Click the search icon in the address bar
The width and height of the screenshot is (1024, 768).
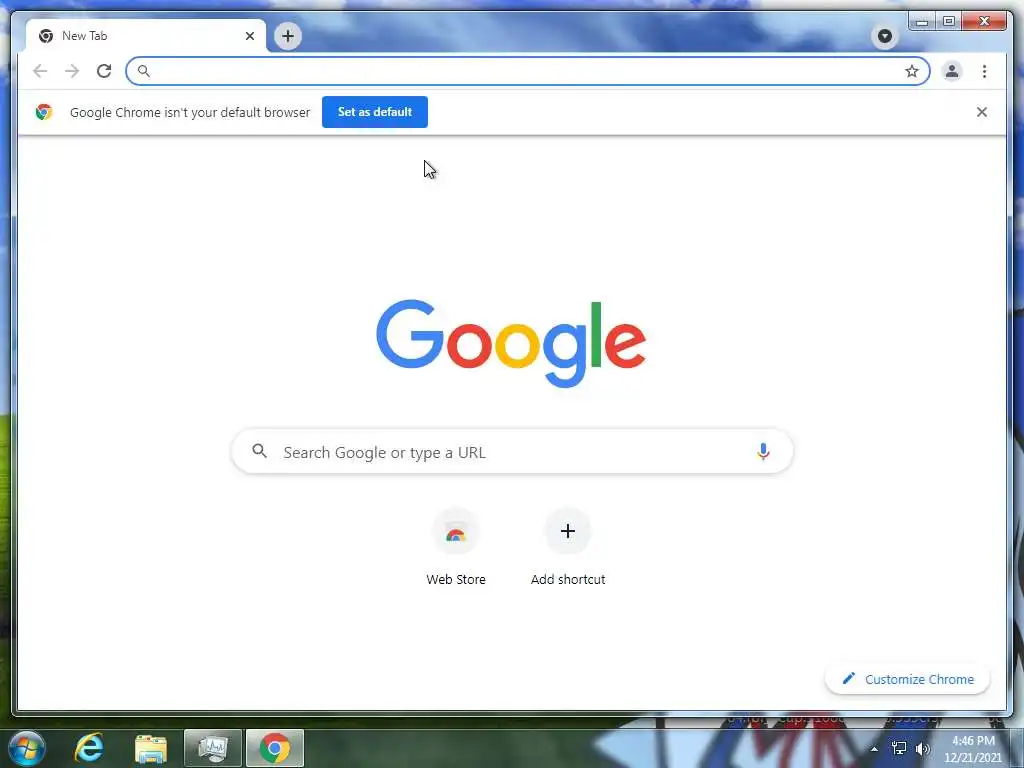pyautogui.click(x=144, y=71)
